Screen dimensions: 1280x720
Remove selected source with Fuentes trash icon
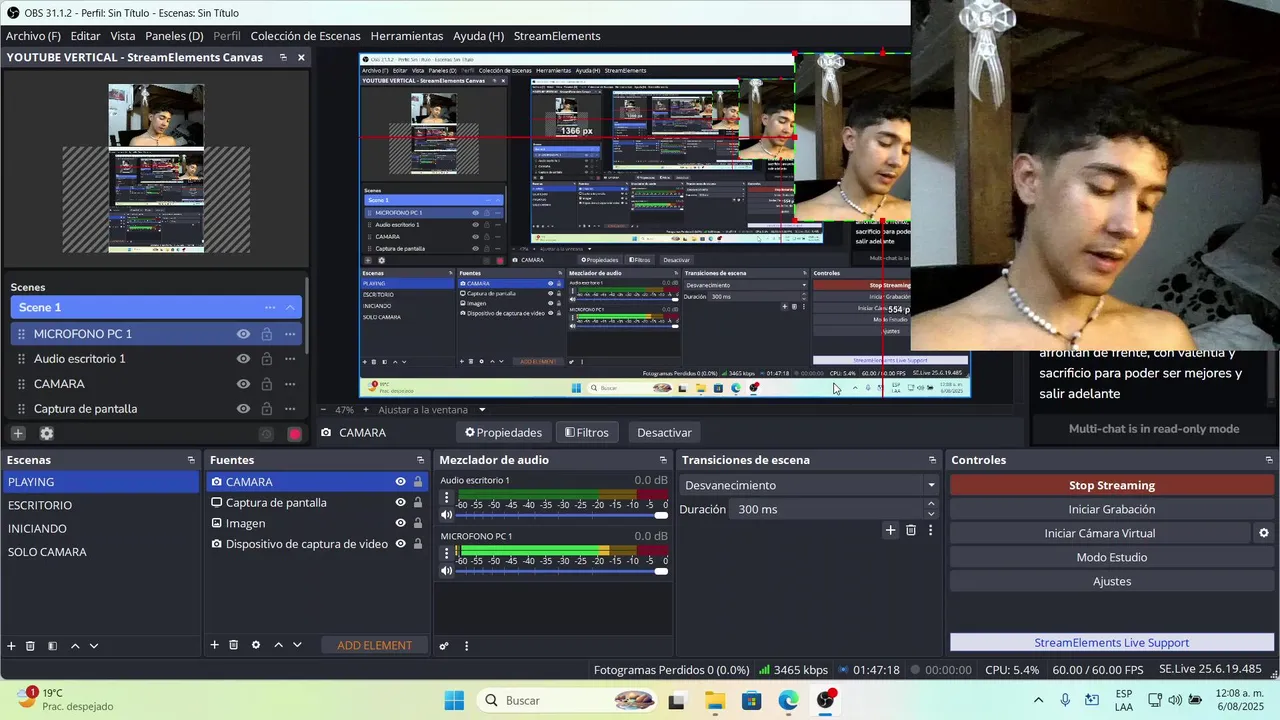[233, 645]
